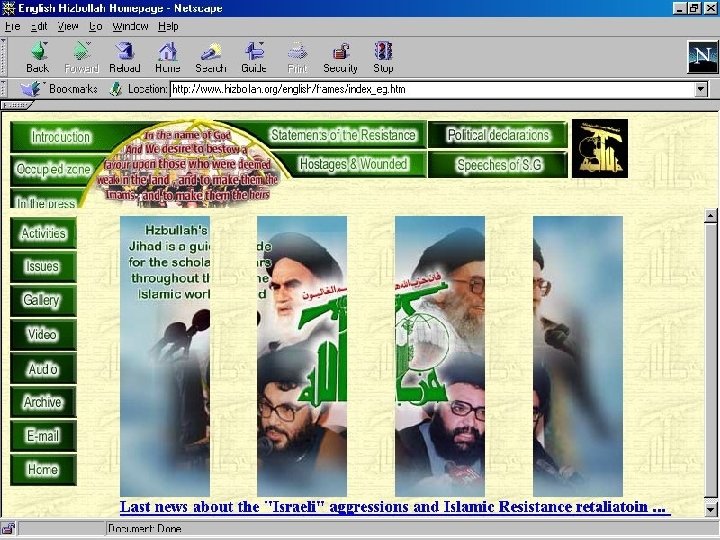
Task: Open Statements of the Resistance page
Action: (343, 135)
